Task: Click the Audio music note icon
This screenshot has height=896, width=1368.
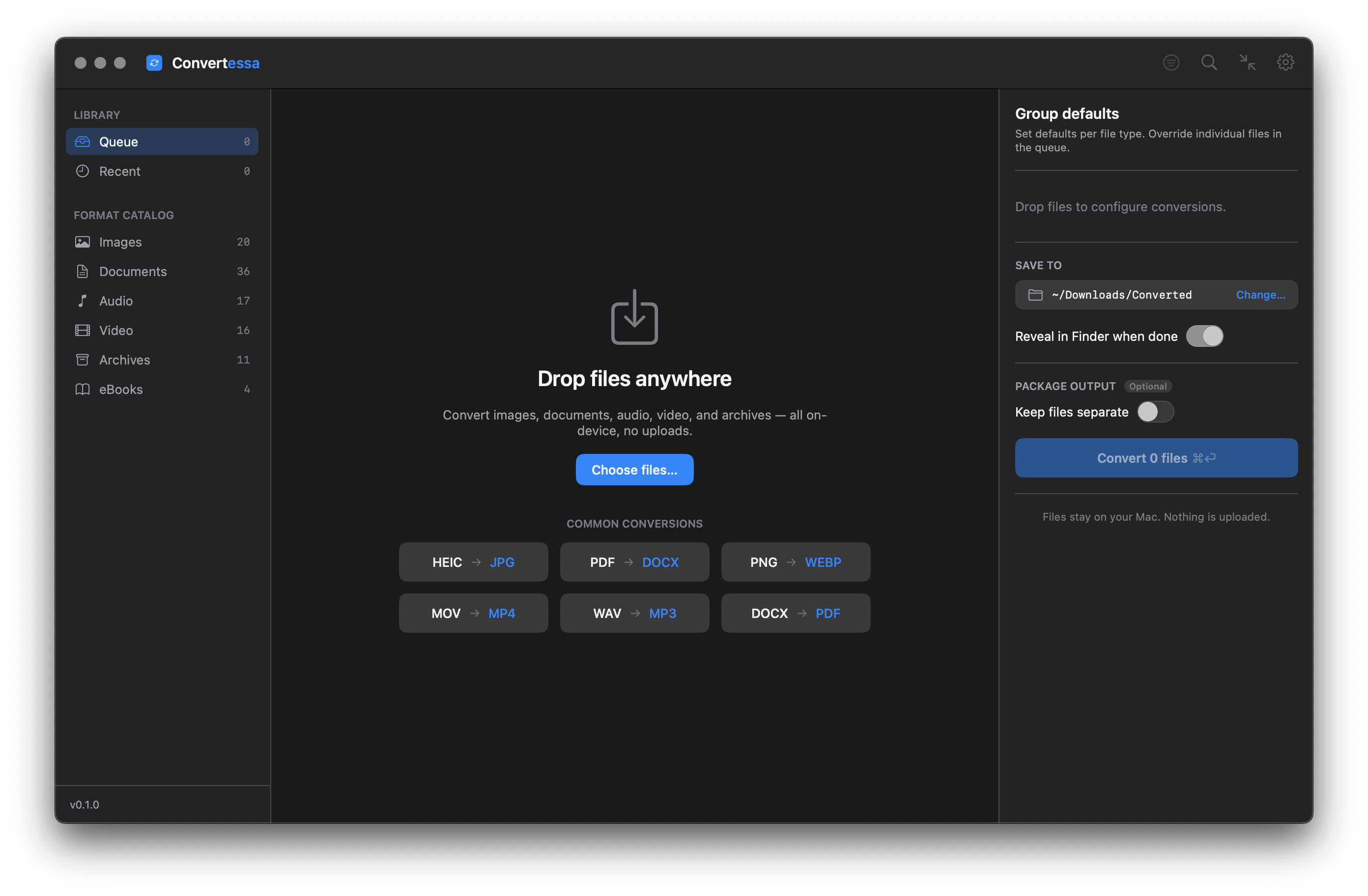Action: click(x=83, y=301)
